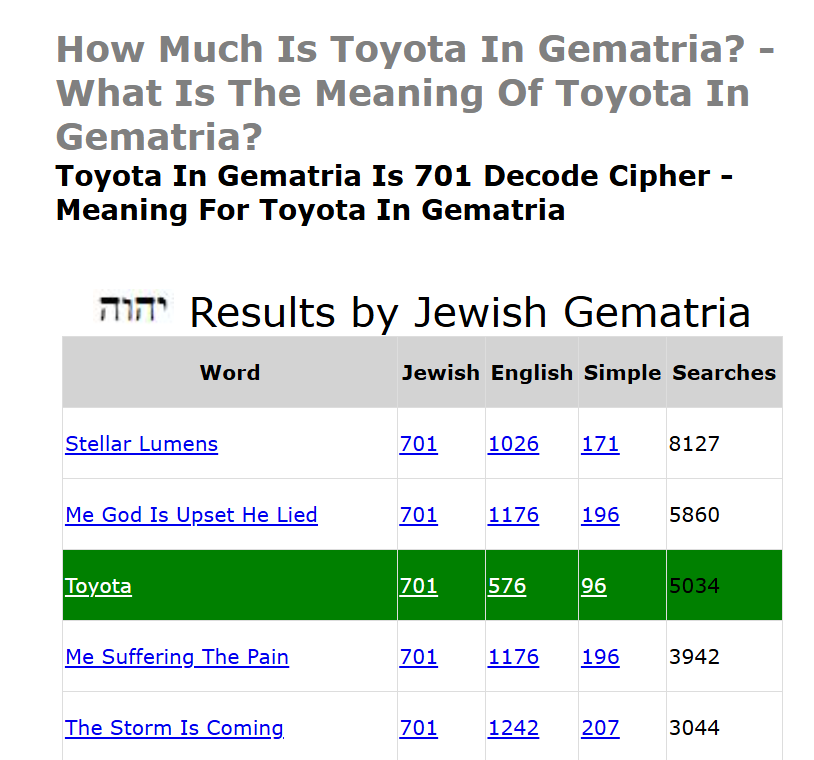Click searches count 5034 in Toyota row

pos(694,586)
